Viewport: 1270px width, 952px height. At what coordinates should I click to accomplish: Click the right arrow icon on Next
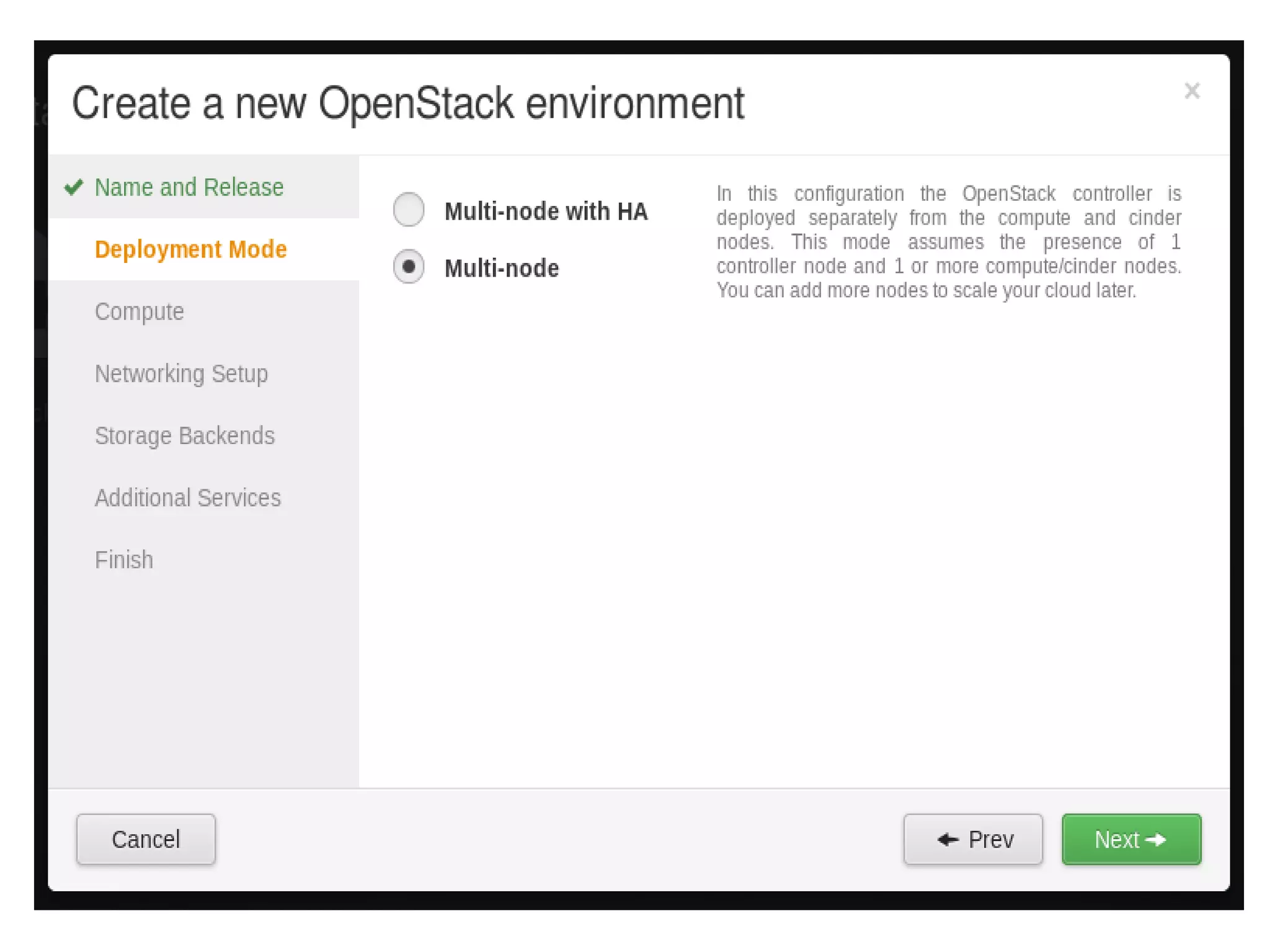(x=1156, y=839)
